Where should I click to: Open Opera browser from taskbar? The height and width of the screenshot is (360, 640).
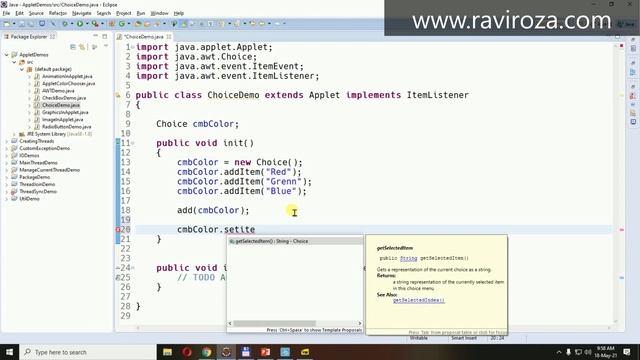(x=187, y=352)
